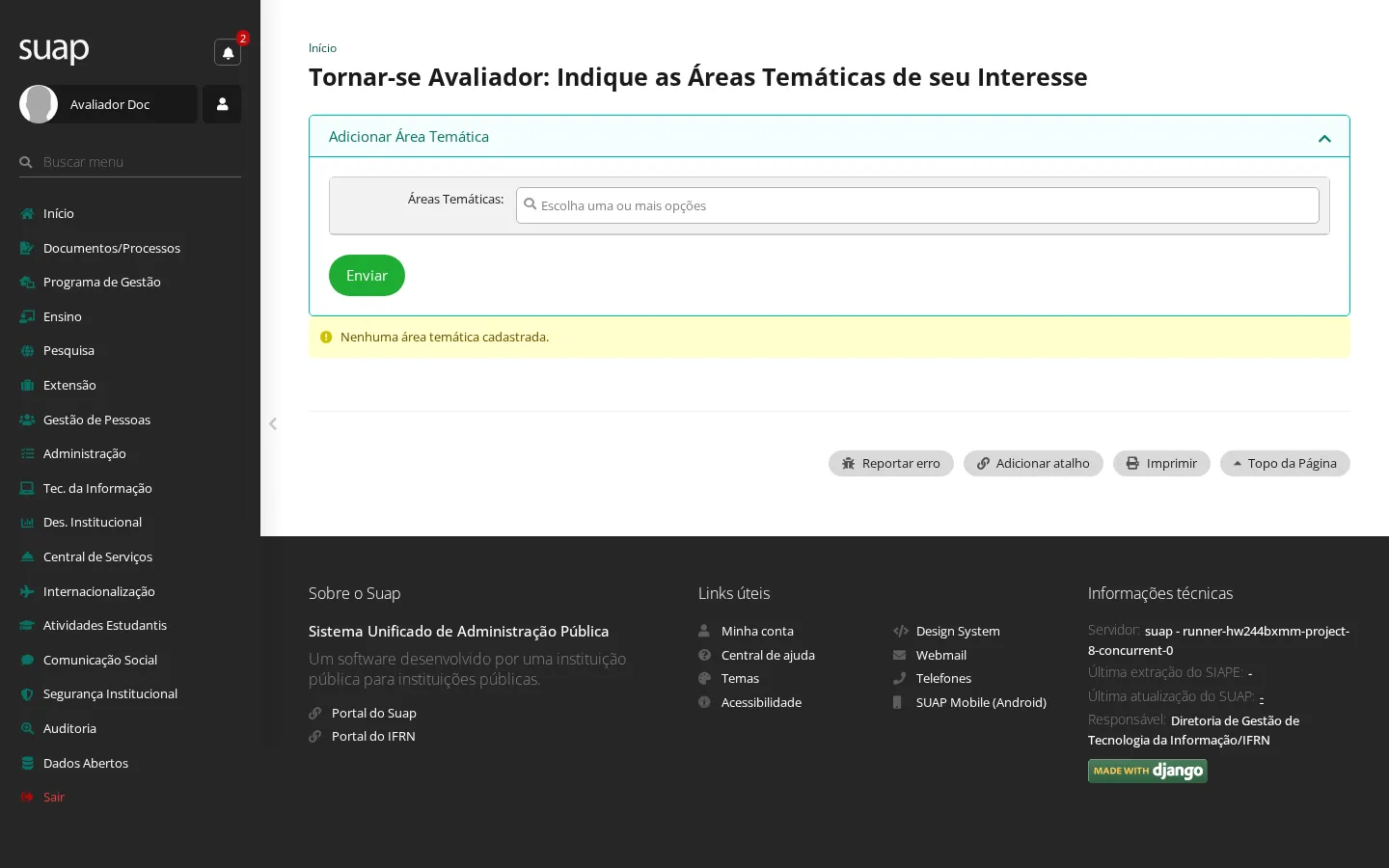1389x868 pixels.
Task: Click the Enviar button
Action: coord(367,275)
